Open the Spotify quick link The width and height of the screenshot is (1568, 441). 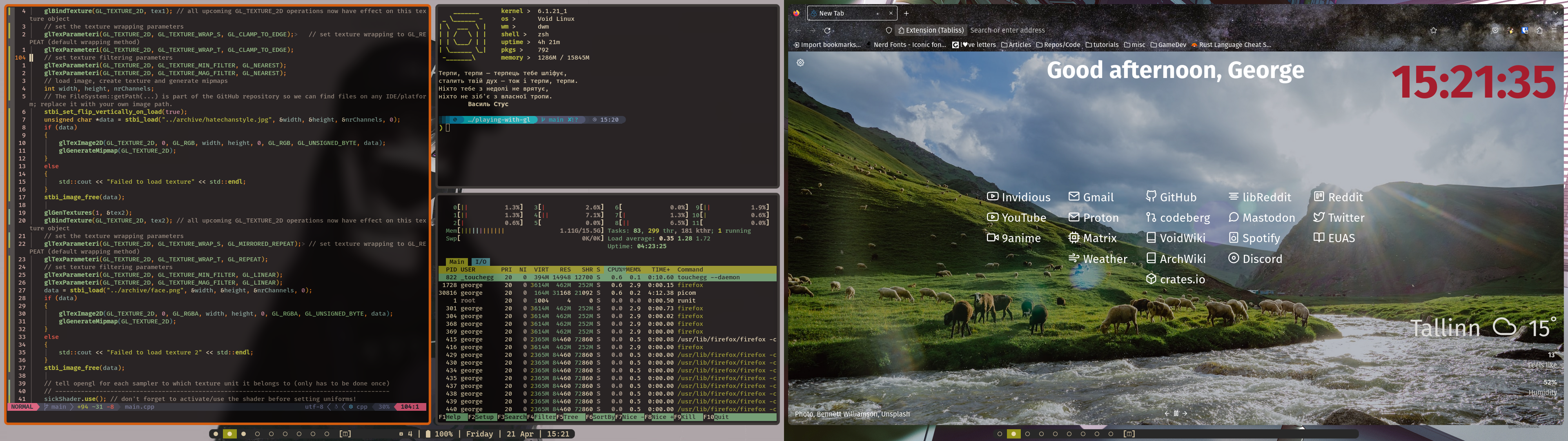click(x=1254, y=238)
